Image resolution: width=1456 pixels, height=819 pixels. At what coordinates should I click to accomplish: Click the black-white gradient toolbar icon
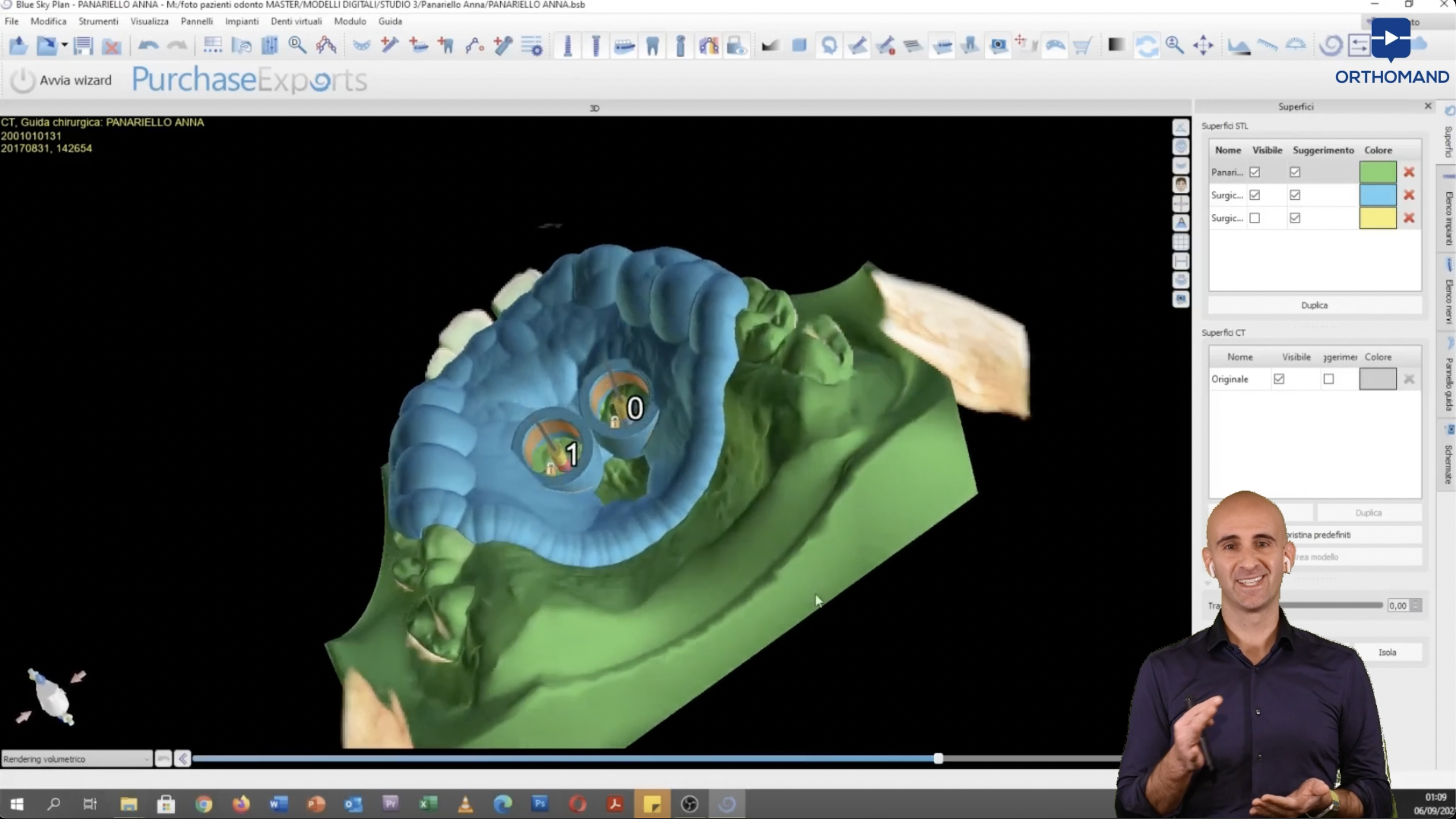(1116, 45)
